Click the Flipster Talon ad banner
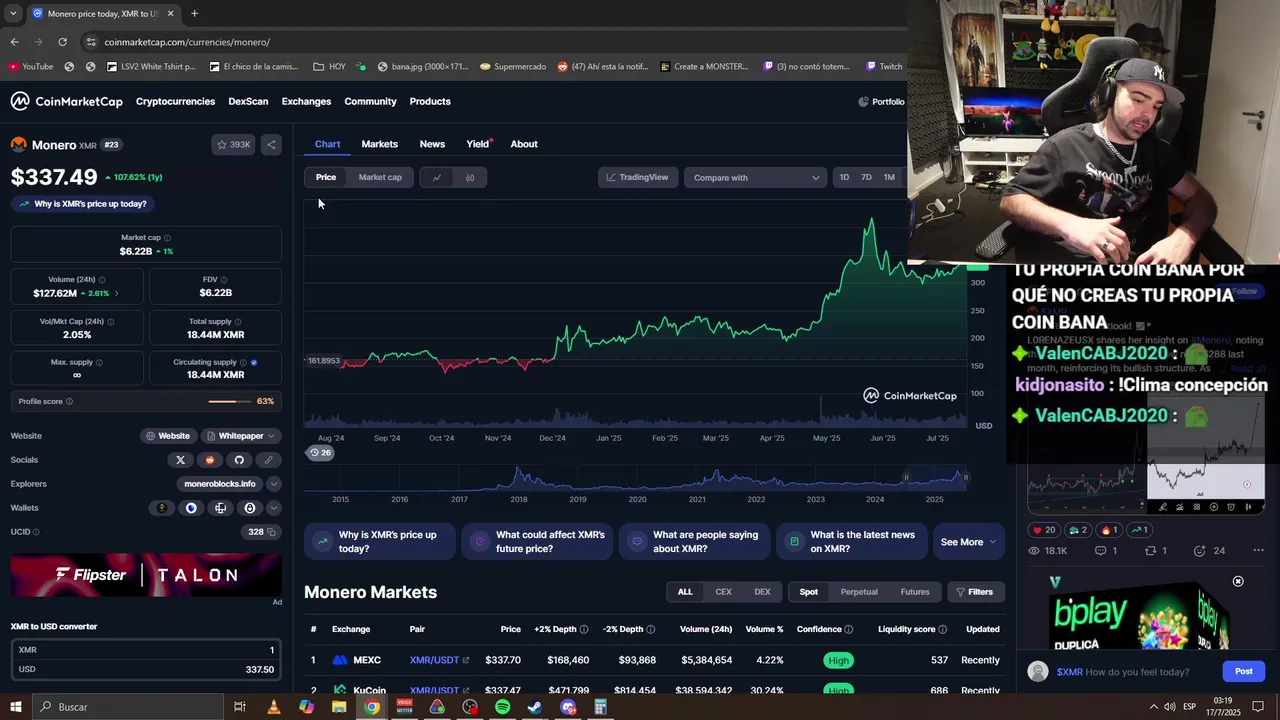Viewport: 1280px width, 720px height. 146,575
